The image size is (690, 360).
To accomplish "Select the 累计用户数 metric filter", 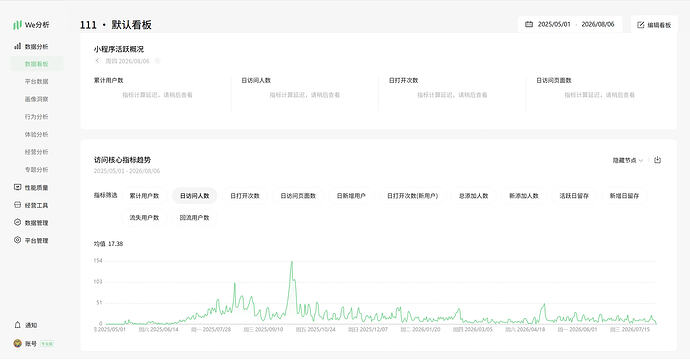I will pyautogui.click(x=144, y=195).
